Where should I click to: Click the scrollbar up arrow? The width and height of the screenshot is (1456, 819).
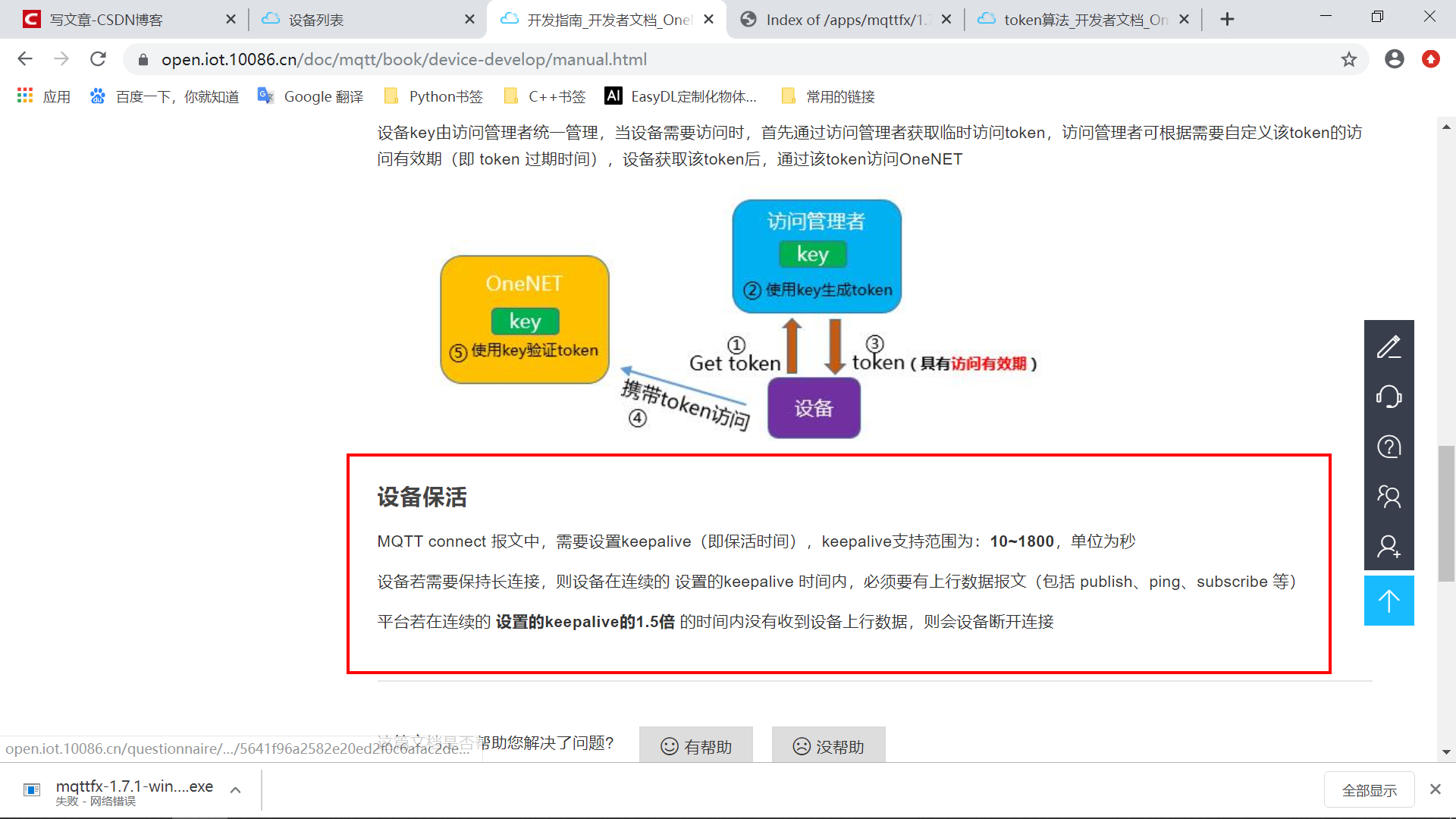(1446, 127)
